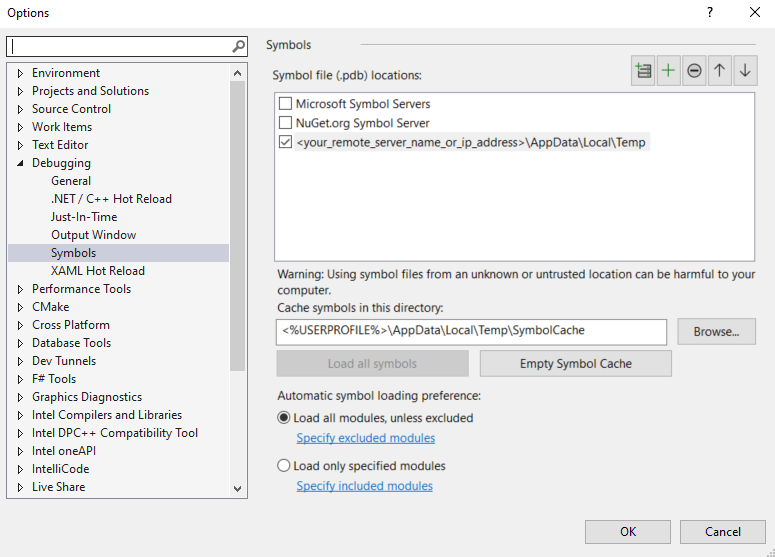Click the search magnifier icon in options search
Image resolution: width=775 pixels, height=557 pixels.
[x=239, y=46]
